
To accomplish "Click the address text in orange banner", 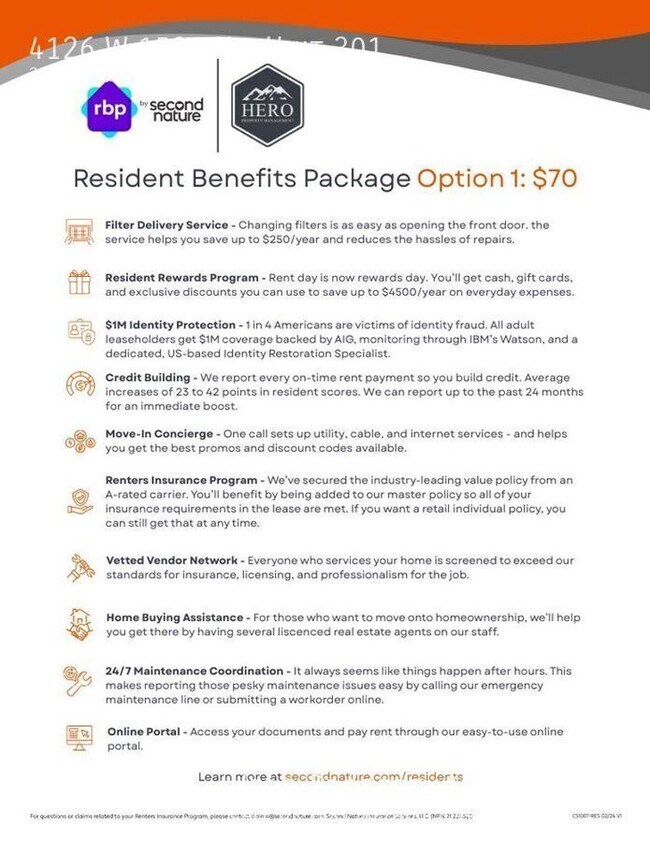I will coord(205,48).
